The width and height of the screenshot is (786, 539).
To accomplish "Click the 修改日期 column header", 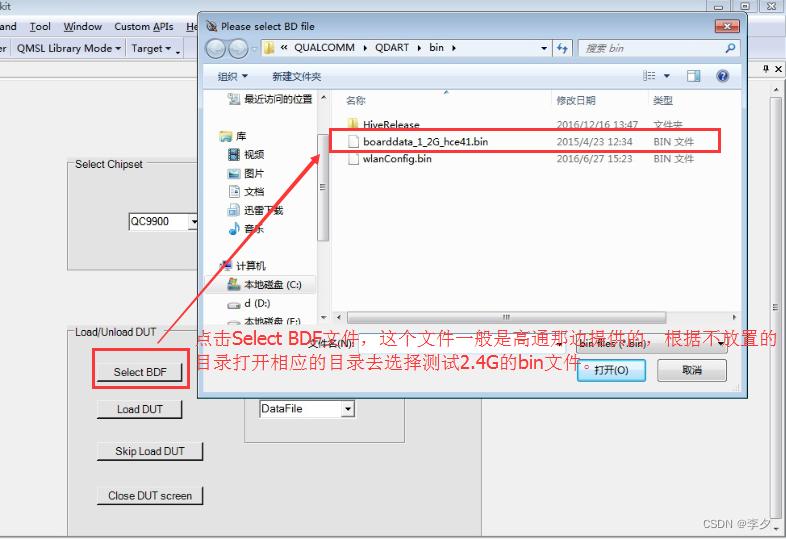I will (x=576, y=100).
